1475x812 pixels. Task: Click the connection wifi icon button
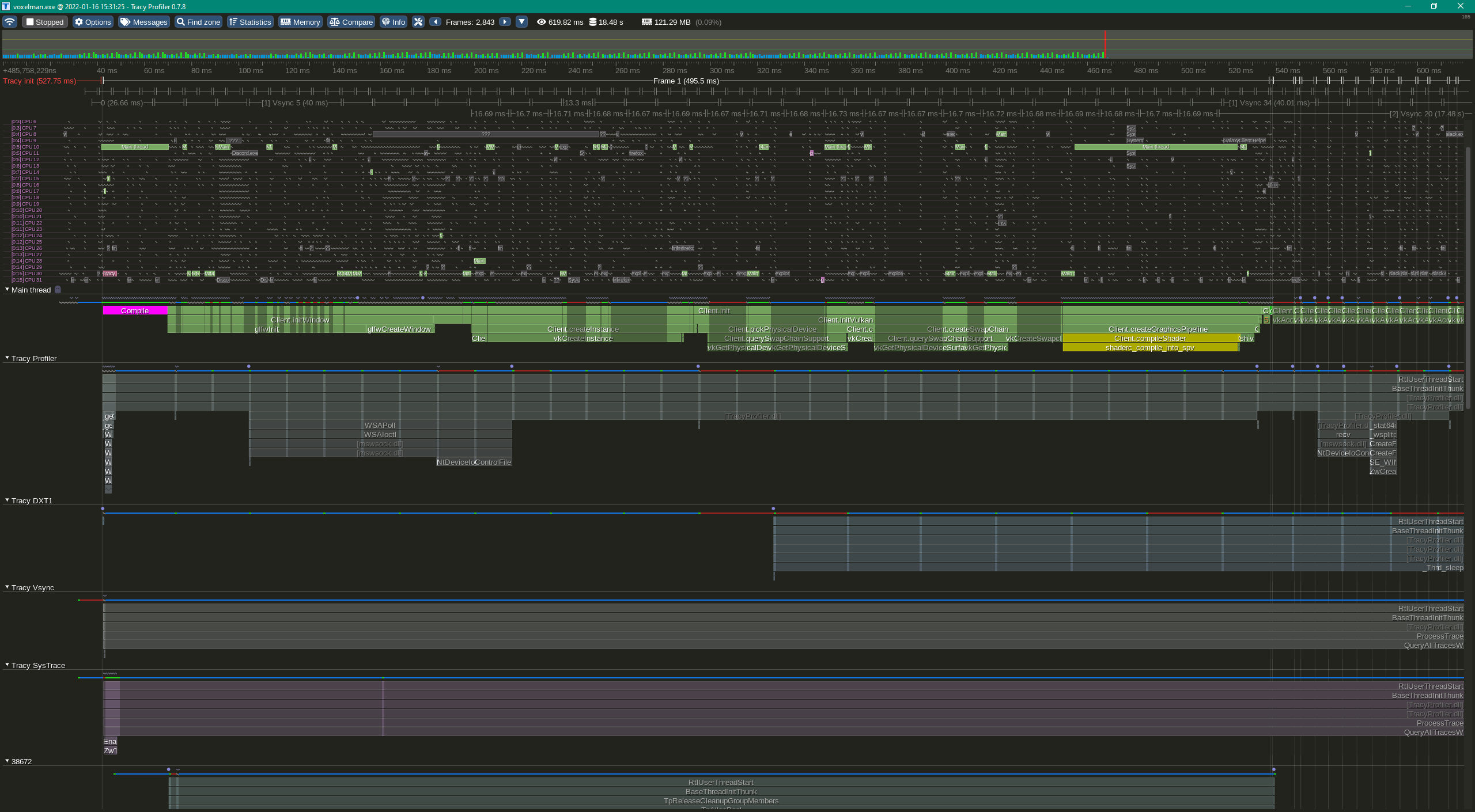[x=10, y=22]
